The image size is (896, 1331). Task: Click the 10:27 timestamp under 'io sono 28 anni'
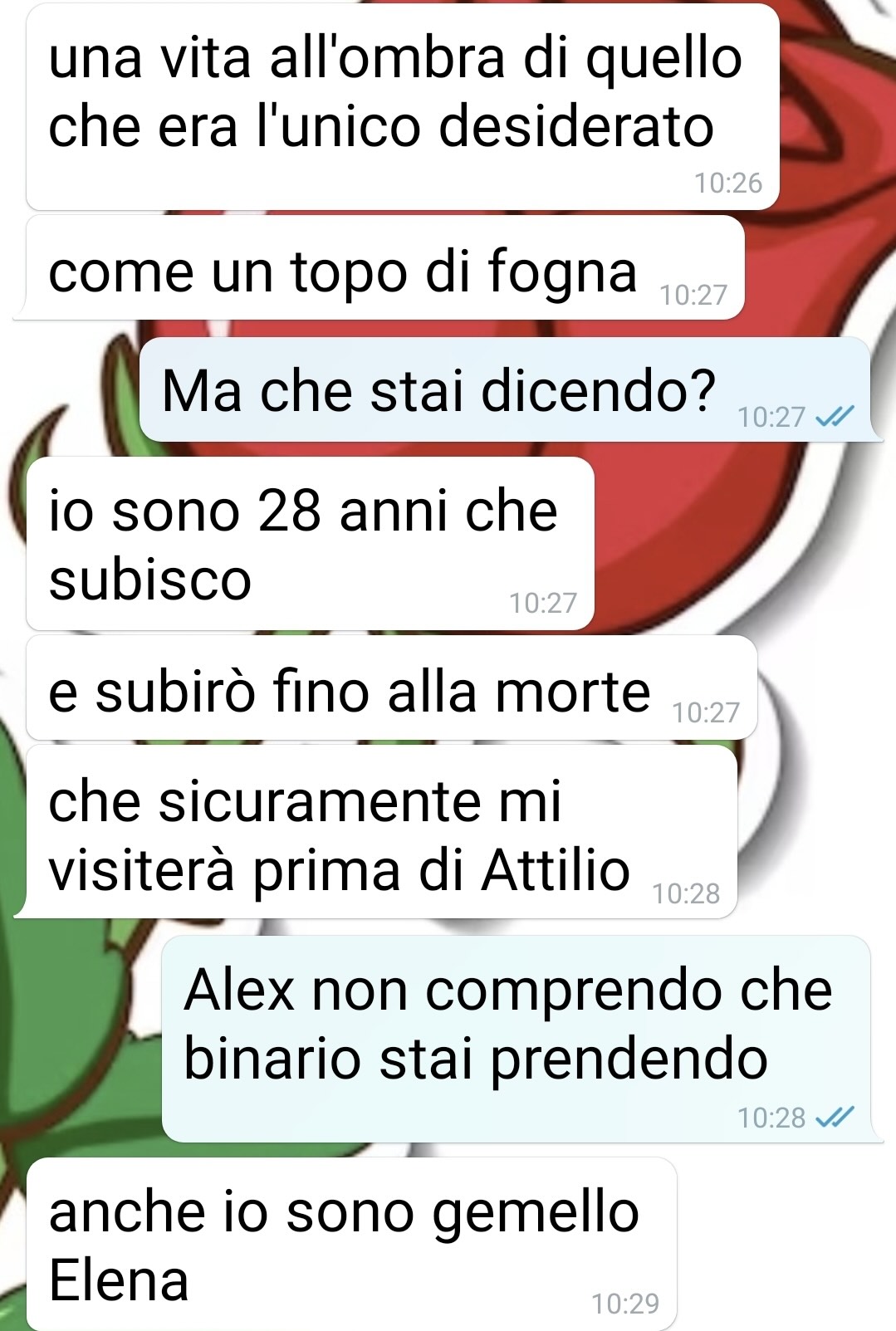[x=543, y=603]
